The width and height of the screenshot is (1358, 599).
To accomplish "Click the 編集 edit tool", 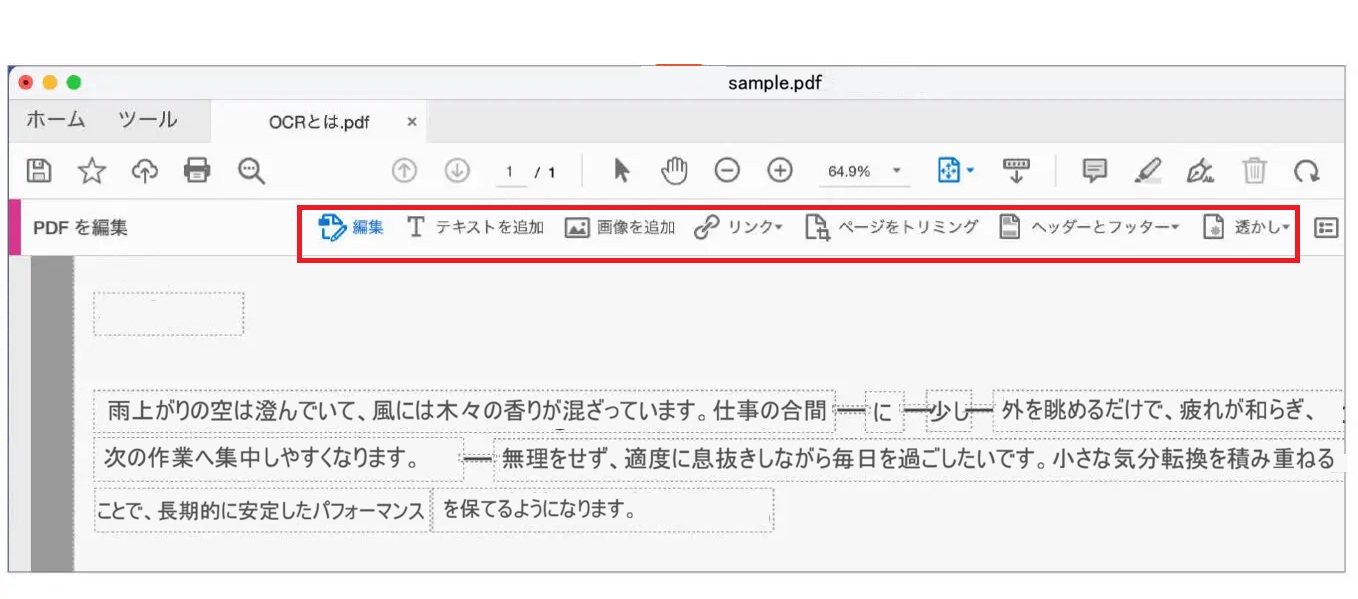I will 351,227.
